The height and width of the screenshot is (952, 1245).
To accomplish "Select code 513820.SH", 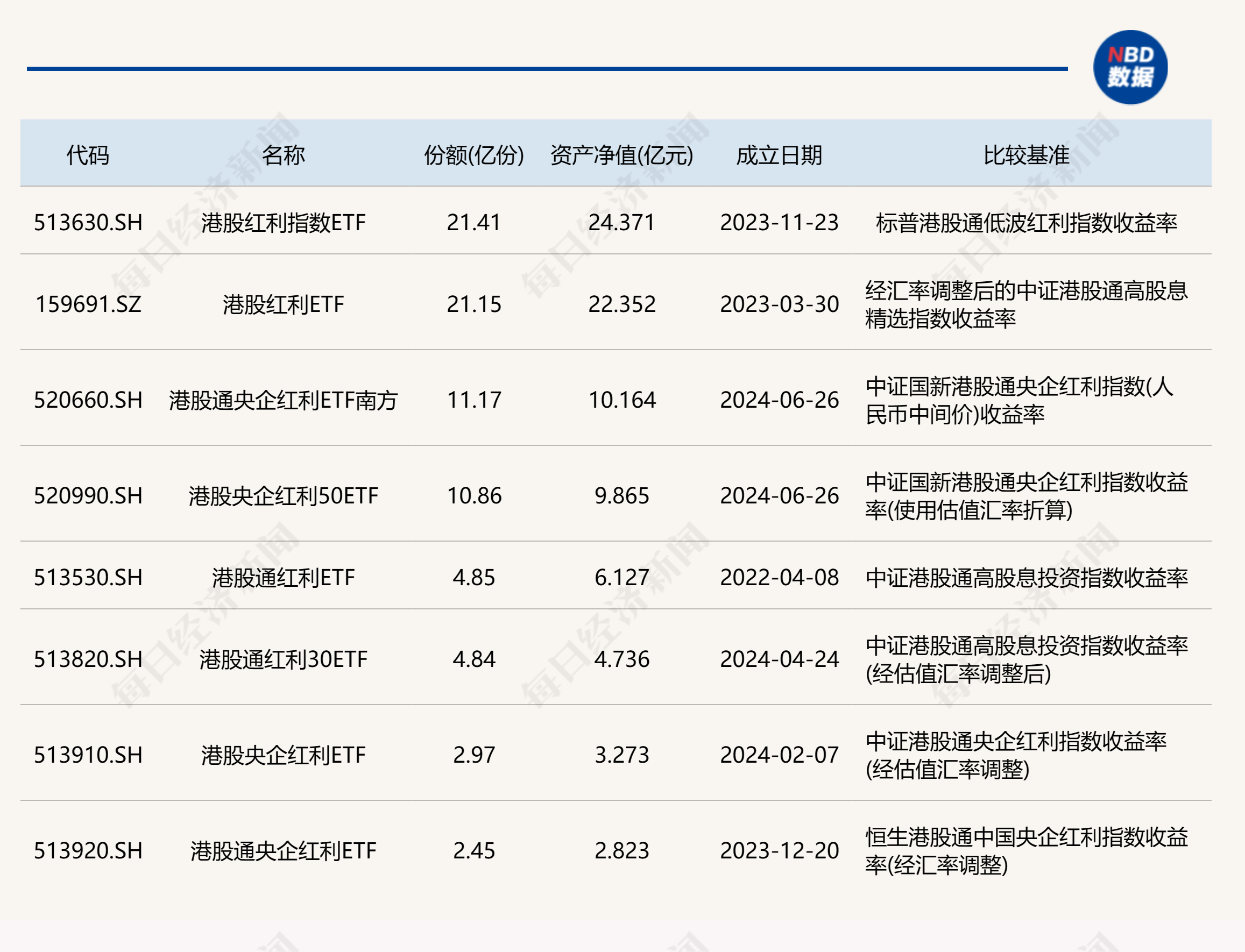I will pyautogui.click(x=88, y=659).
